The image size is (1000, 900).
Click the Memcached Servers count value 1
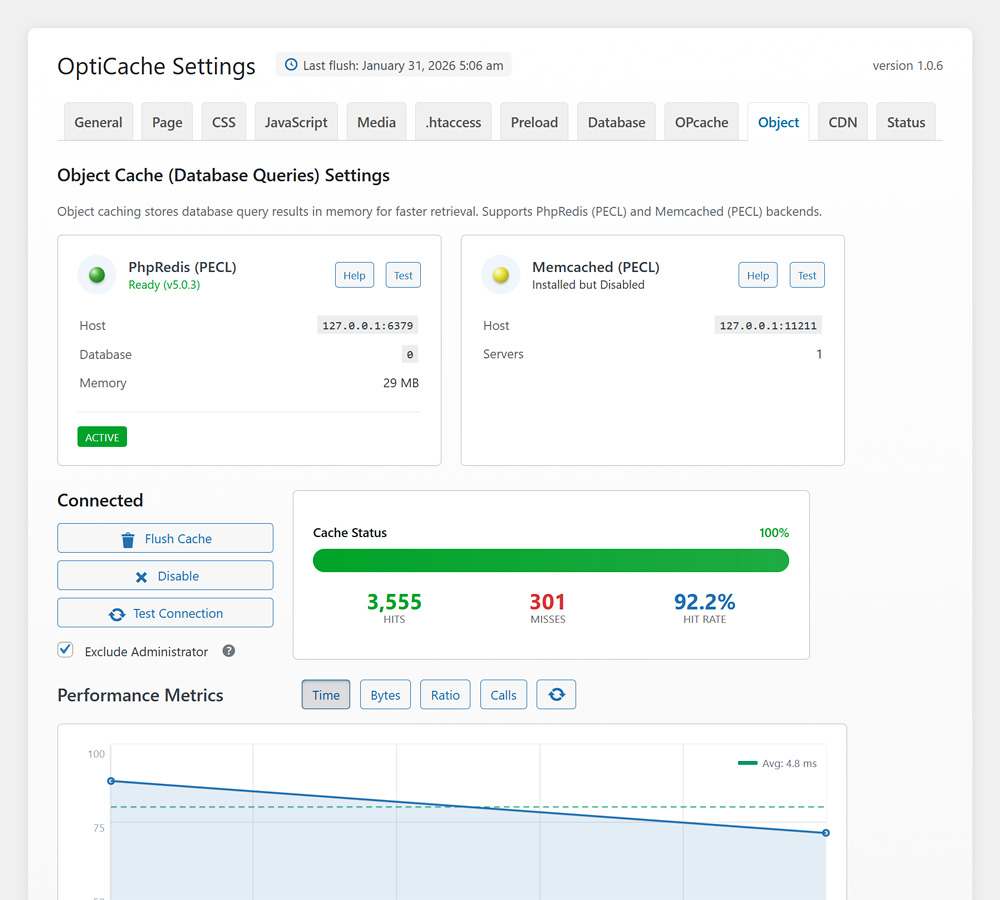[819, 354]
